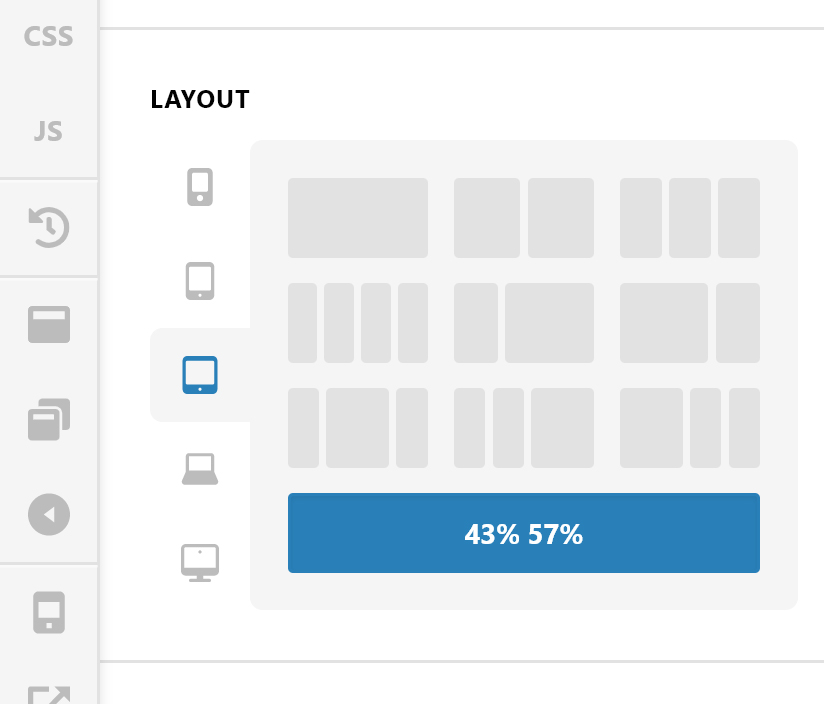Open the CSS panel in sidebar

pos(48,36)
